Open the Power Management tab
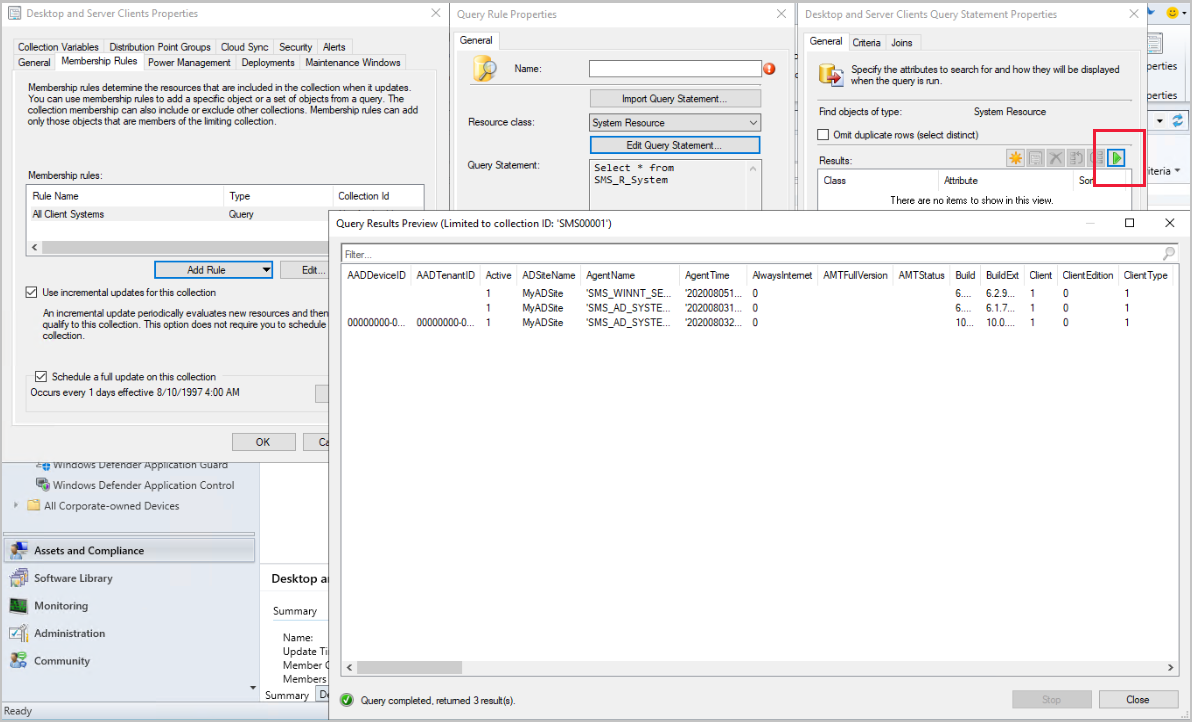The width and height of the screenshot is (1192, 722). click(189, 62)
